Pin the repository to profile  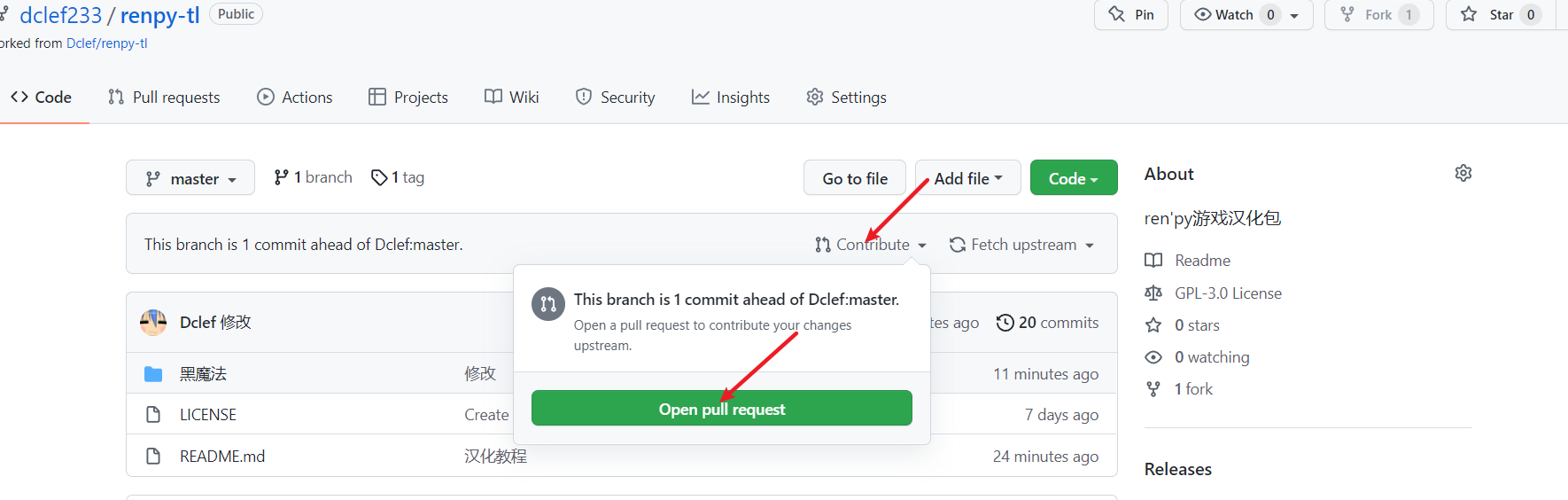click(1131, 14)
